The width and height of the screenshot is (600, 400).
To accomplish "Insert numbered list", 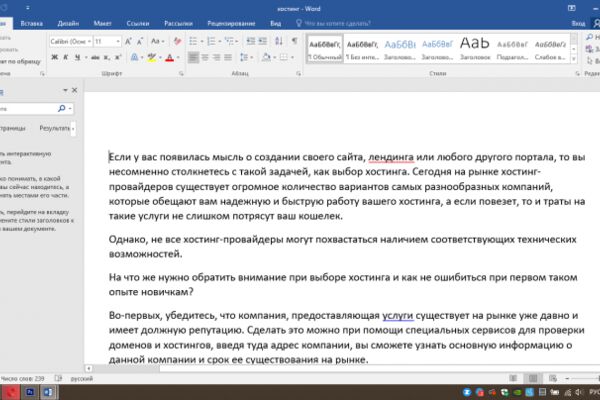I will (211, 41).
